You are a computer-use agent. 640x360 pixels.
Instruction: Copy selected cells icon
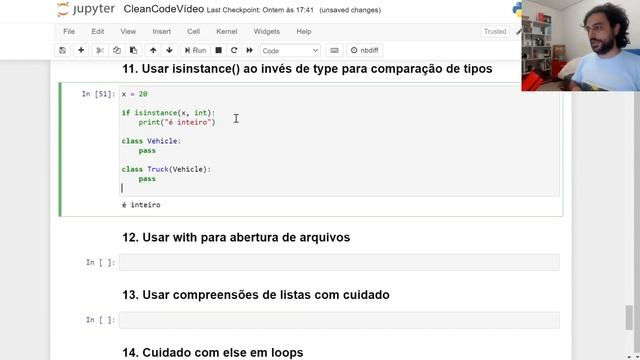[117, 50]
